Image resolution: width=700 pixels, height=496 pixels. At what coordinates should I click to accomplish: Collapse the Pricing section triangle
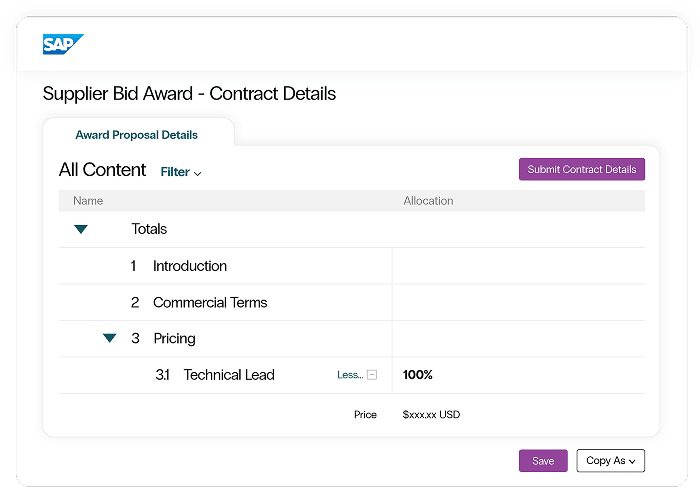coord(110,338)
